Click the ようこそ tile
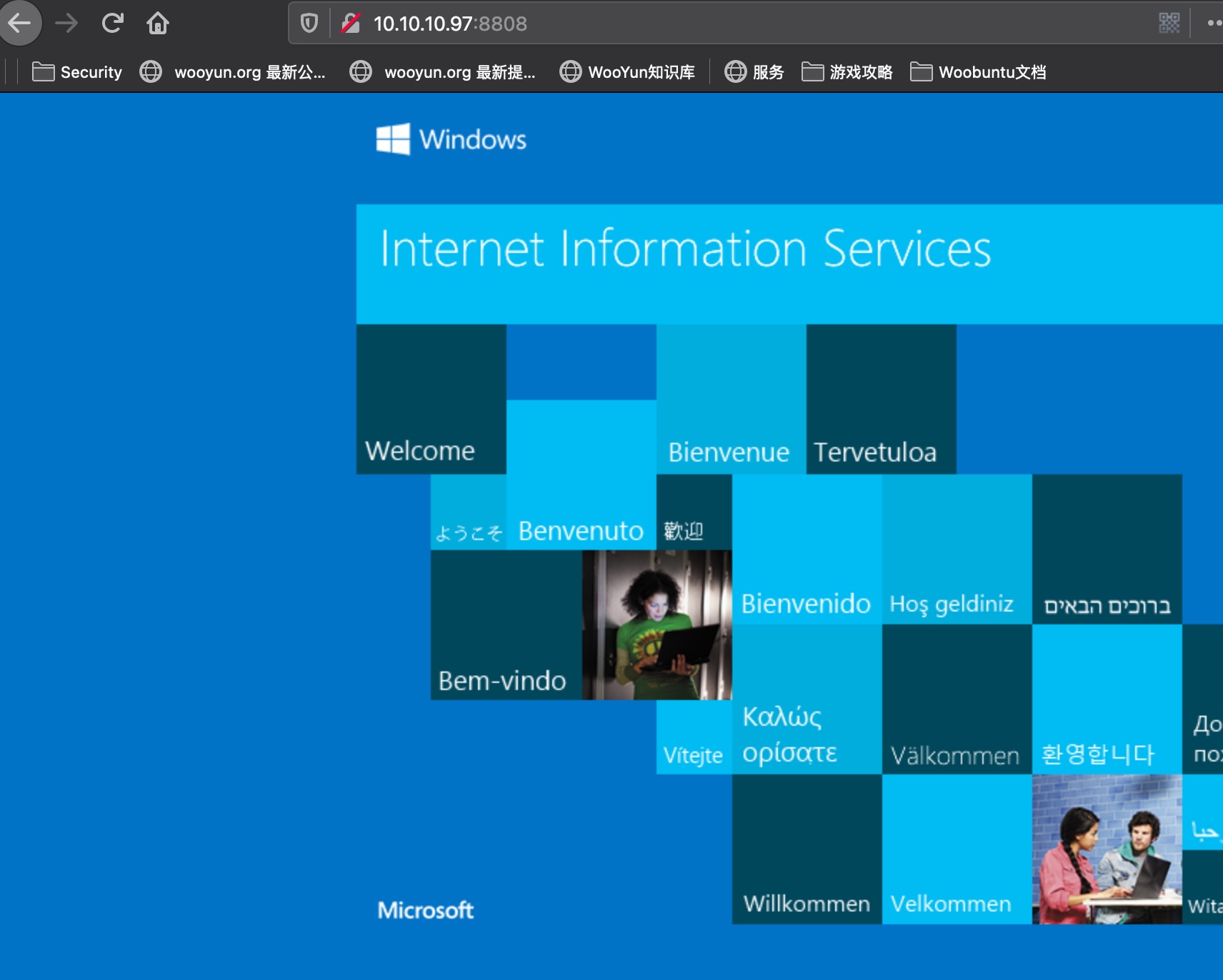The width and height of the screenshot is (1223, 980). pyautogui.click(x=469, y=512)
